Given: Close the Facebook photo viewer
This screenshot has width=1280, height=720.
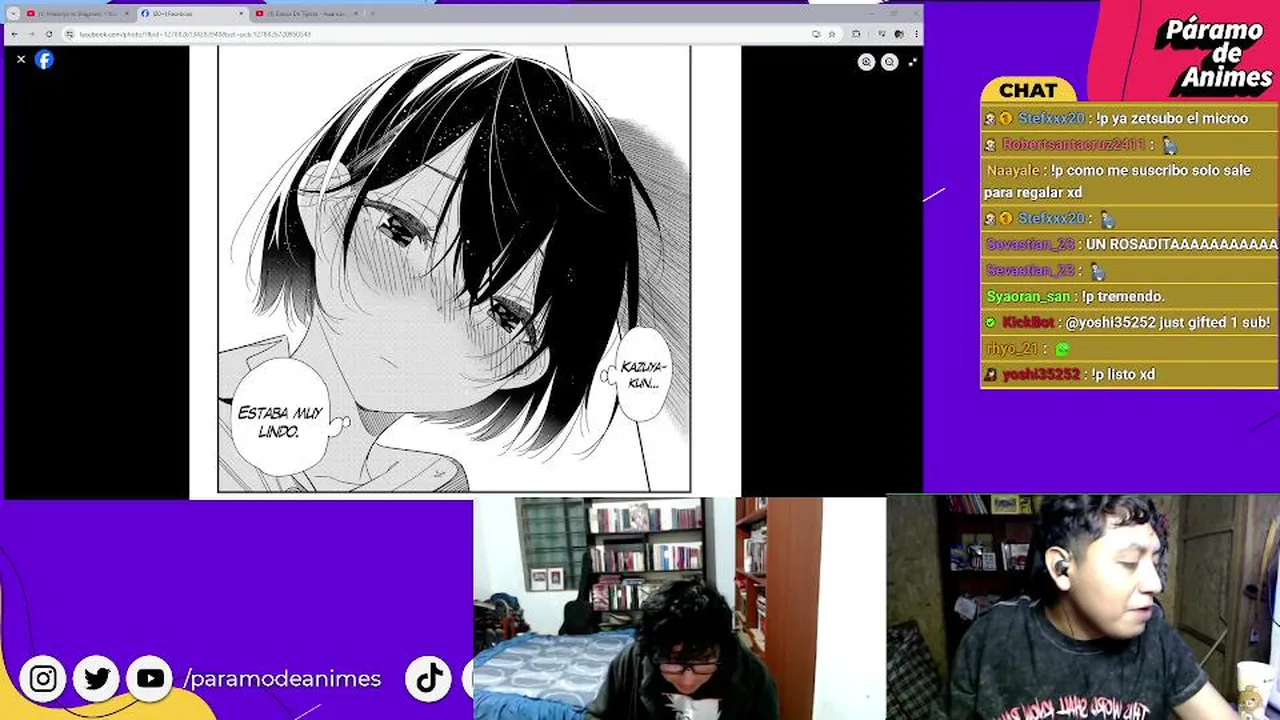Looking at the screenshot, I should [x=20, y=60].
